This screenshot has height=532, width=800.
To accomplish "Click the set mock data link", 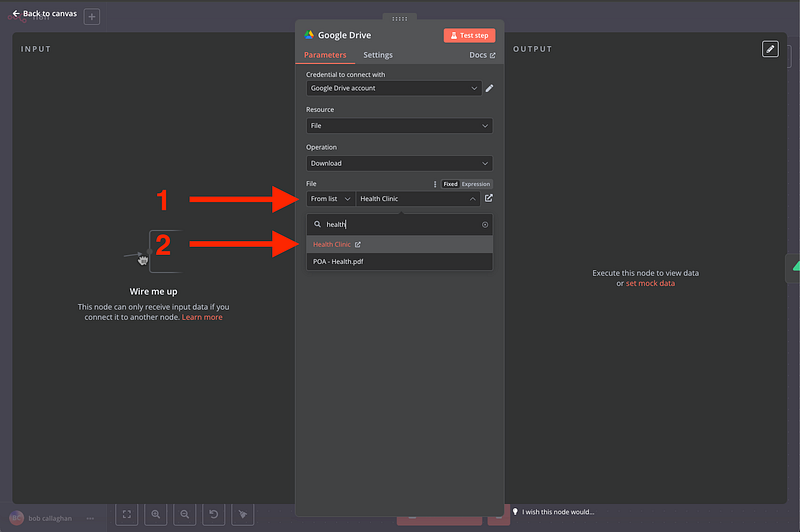I will pos(650,283).
